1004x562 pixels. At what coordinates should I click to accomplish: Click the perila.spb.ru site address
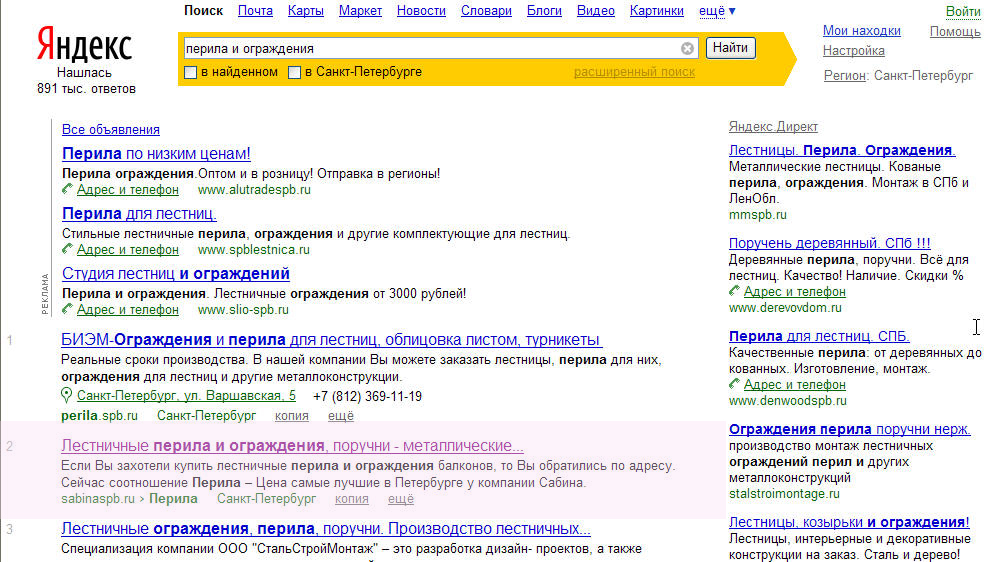(99, 416)
